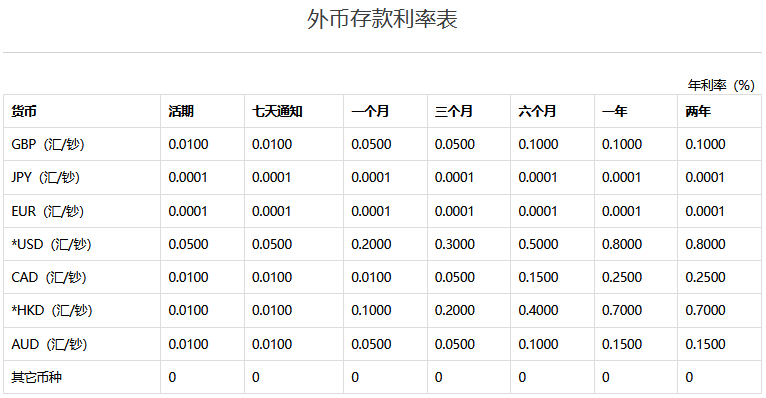The height and width of the screenshot is (398, 766).
Task: Select the 货币 column header
Action: coord(24,111)
